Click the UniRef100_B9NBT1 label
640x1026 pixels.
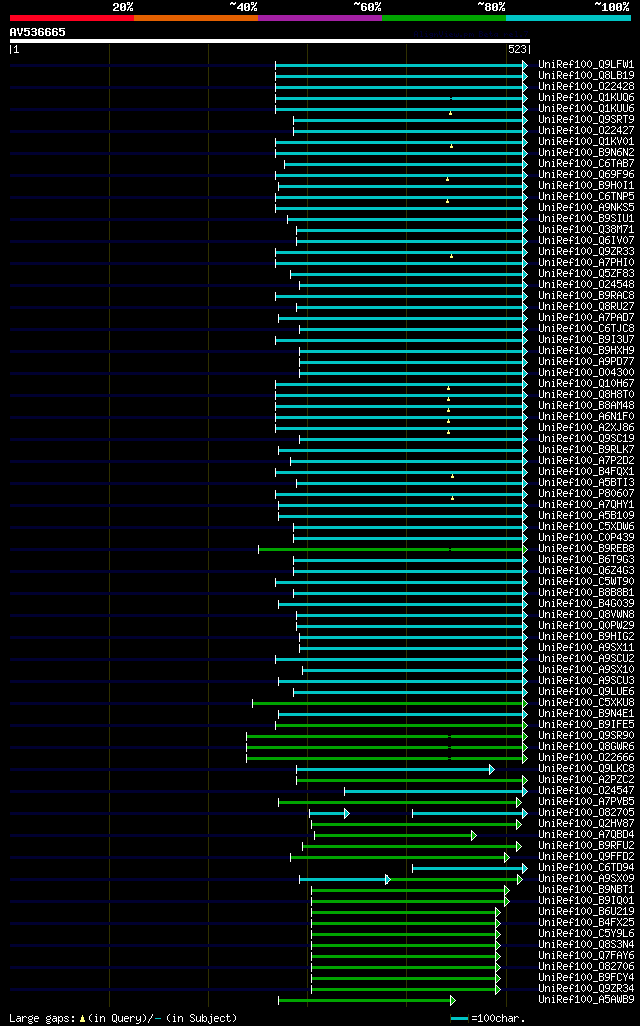(586, 889)
